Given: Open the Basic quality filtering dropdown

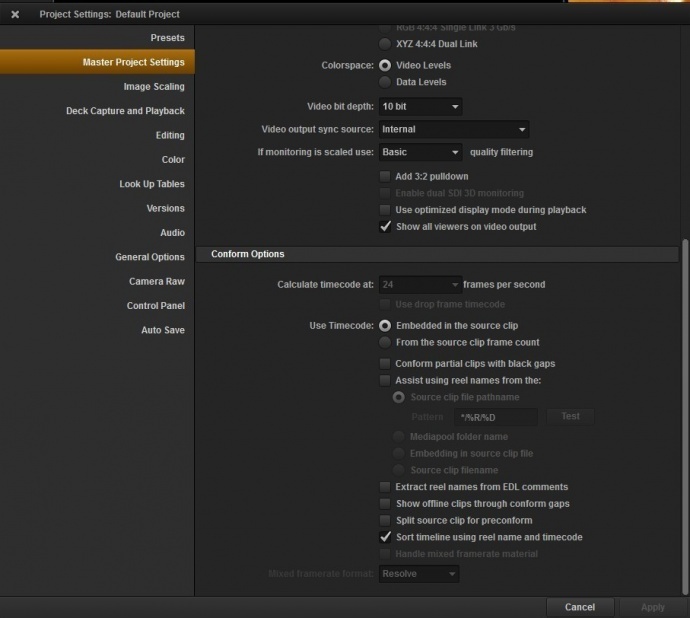Looking at the screenshot, I should click(420, 152).
